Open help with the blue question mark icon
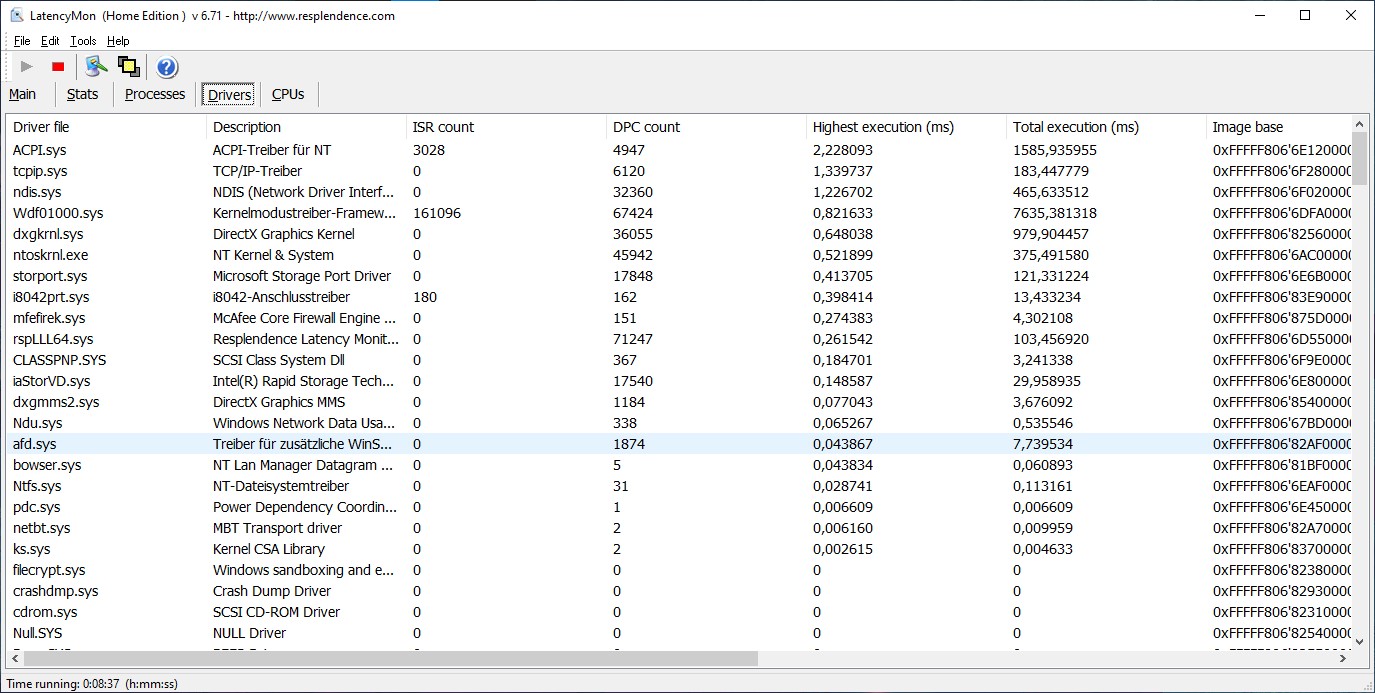The image size is (1375, 693). click(167, 67)
